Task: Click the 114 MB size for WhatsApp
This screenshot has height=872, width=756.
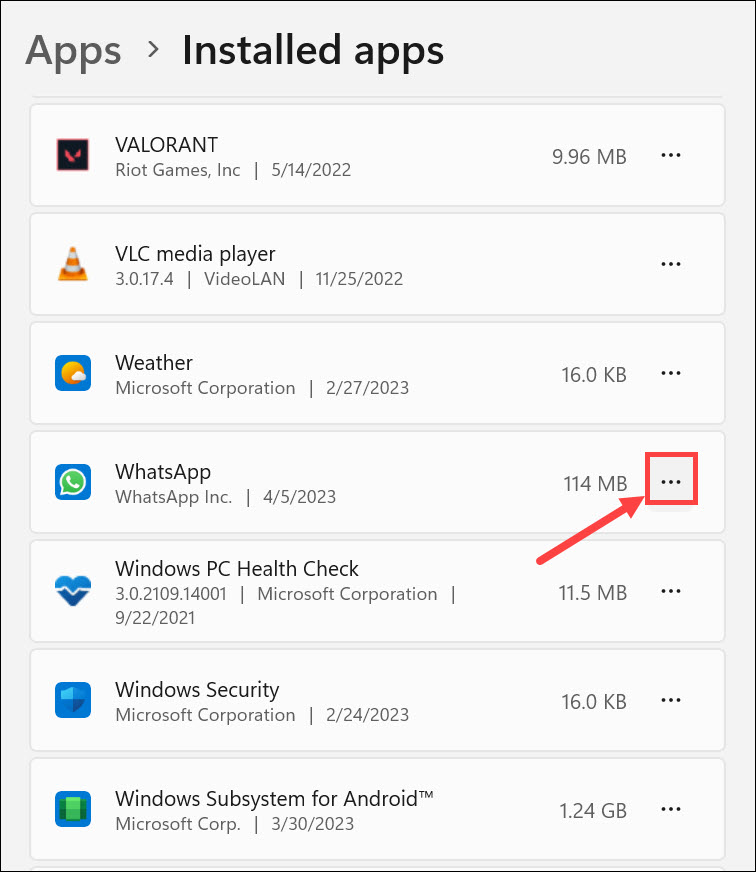Action: coord(595,484)
